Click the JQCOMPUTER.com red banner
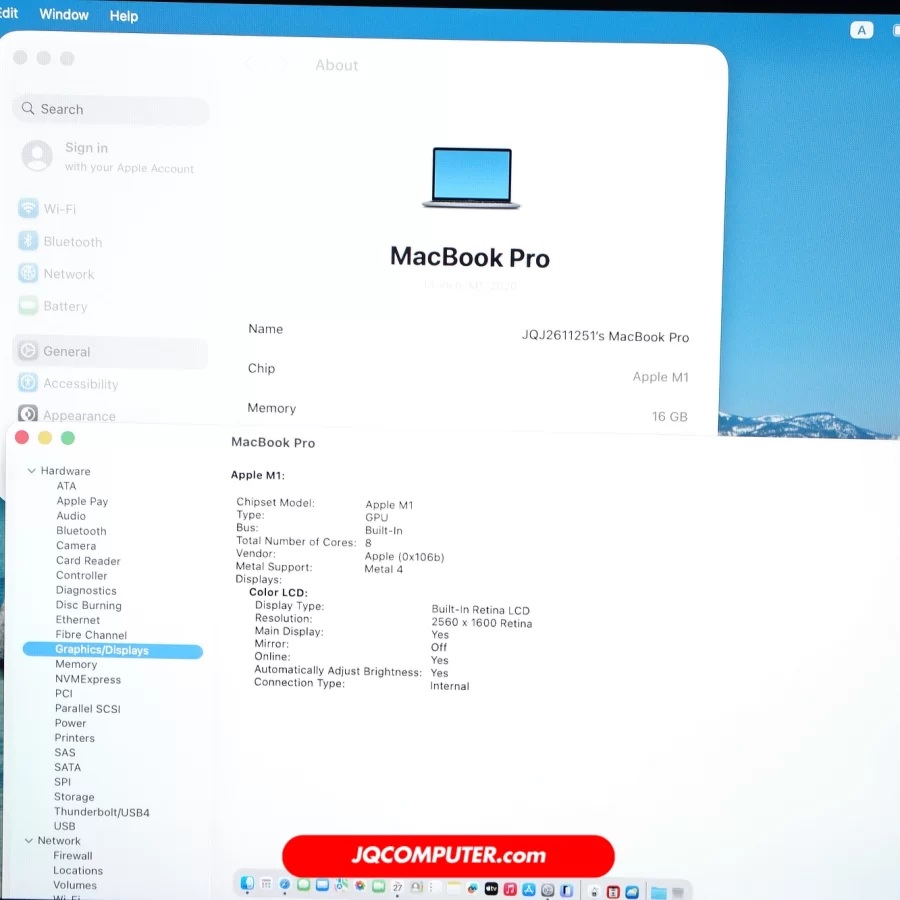This screenshot has height=900, width=900. point(448,856)
